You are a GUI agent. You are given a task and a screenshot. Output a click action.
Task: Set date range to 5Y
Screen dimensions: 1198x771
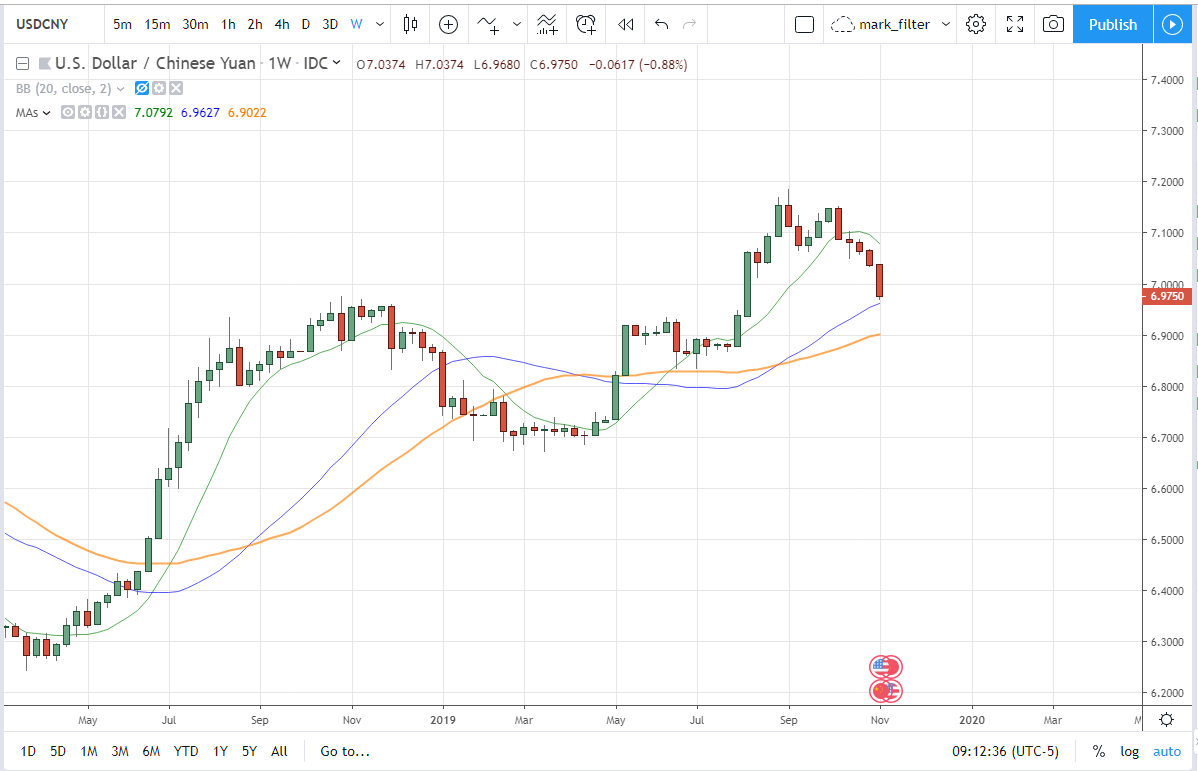pos(249,751)
